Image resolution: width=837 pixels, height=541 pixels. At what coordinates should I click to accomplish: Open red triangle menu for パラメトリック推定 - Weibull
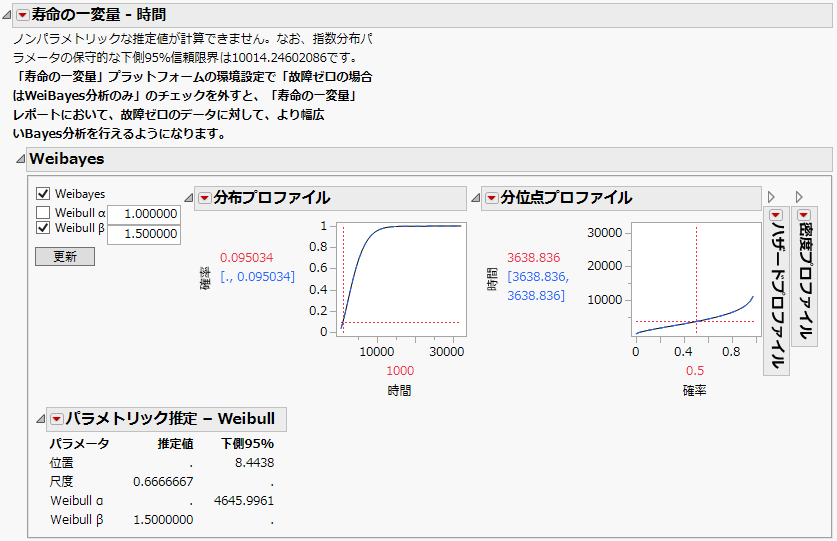point(57,419)
